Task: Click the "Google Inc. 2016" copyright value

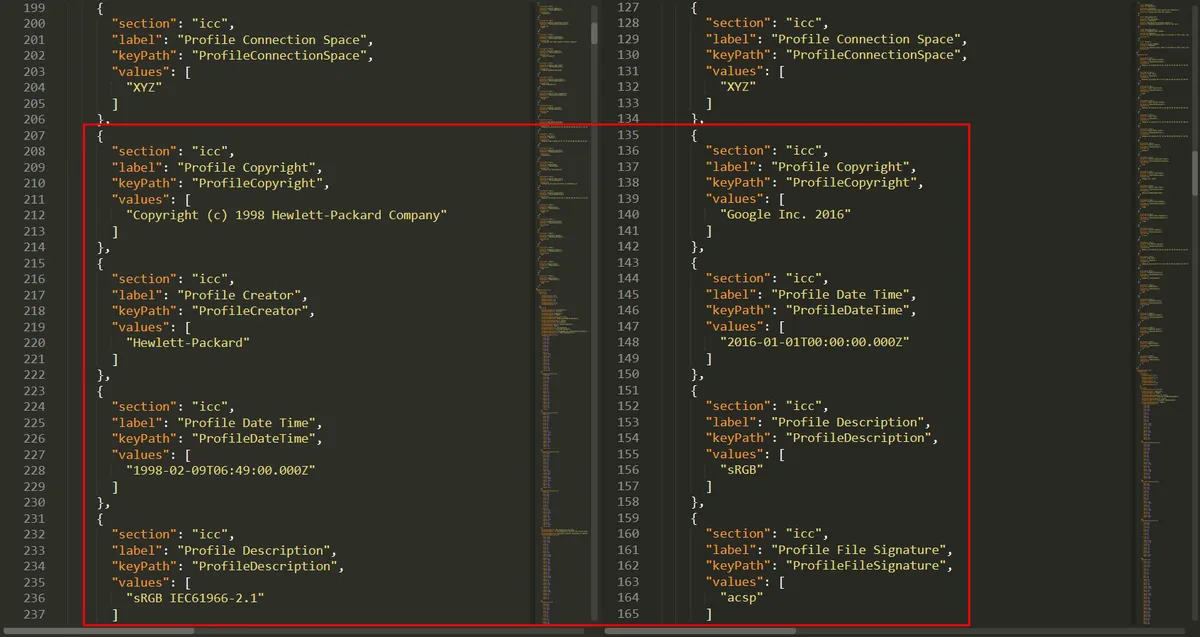Action: click(785, 214)
